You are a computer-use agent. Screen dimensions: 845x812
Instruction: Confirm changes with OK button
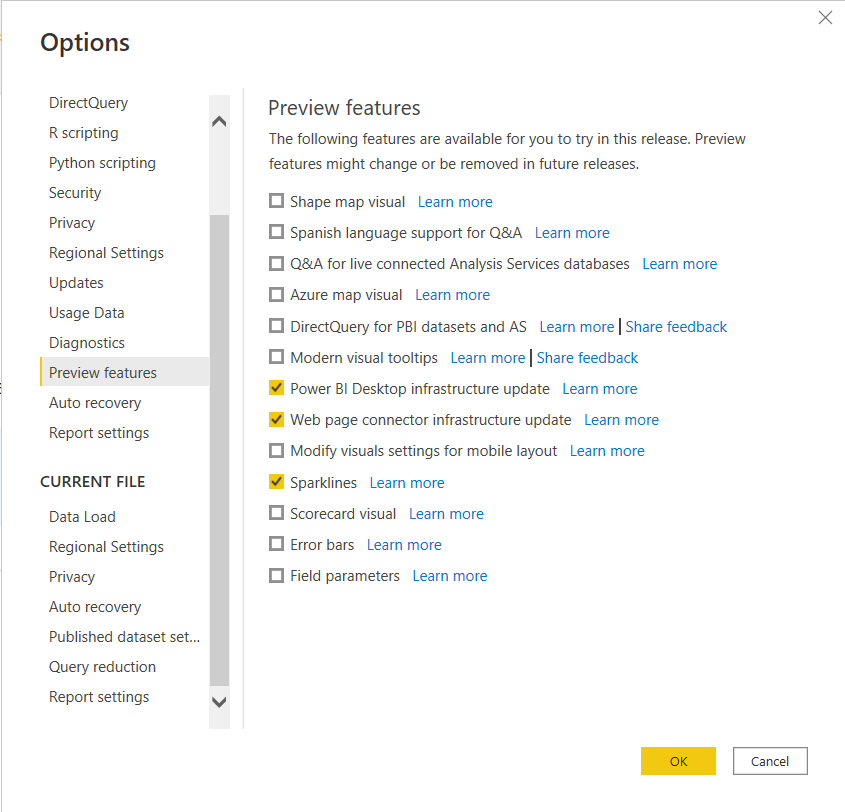(678, 761)
